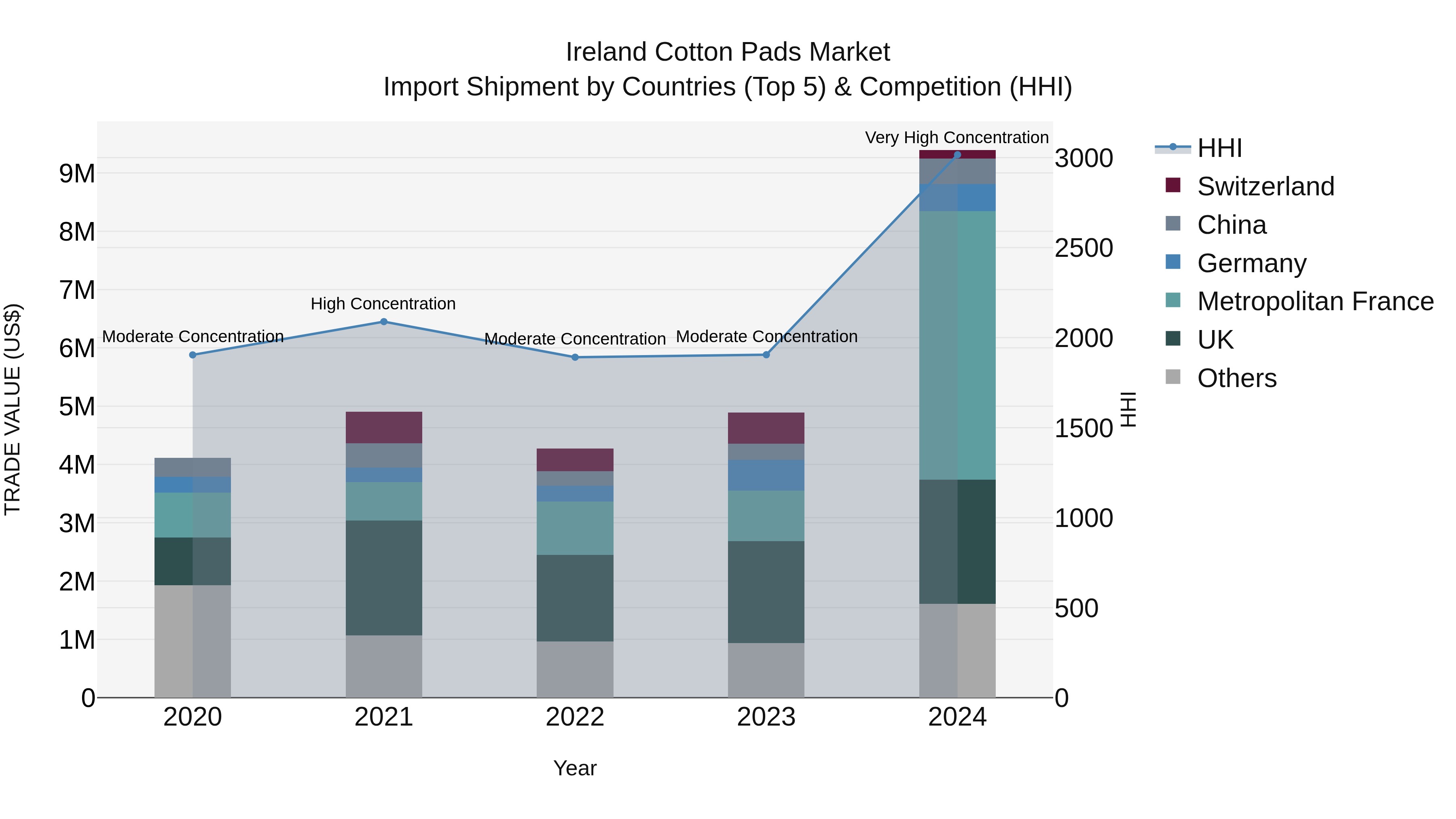Click the 2023 Others bar segment

766,670
